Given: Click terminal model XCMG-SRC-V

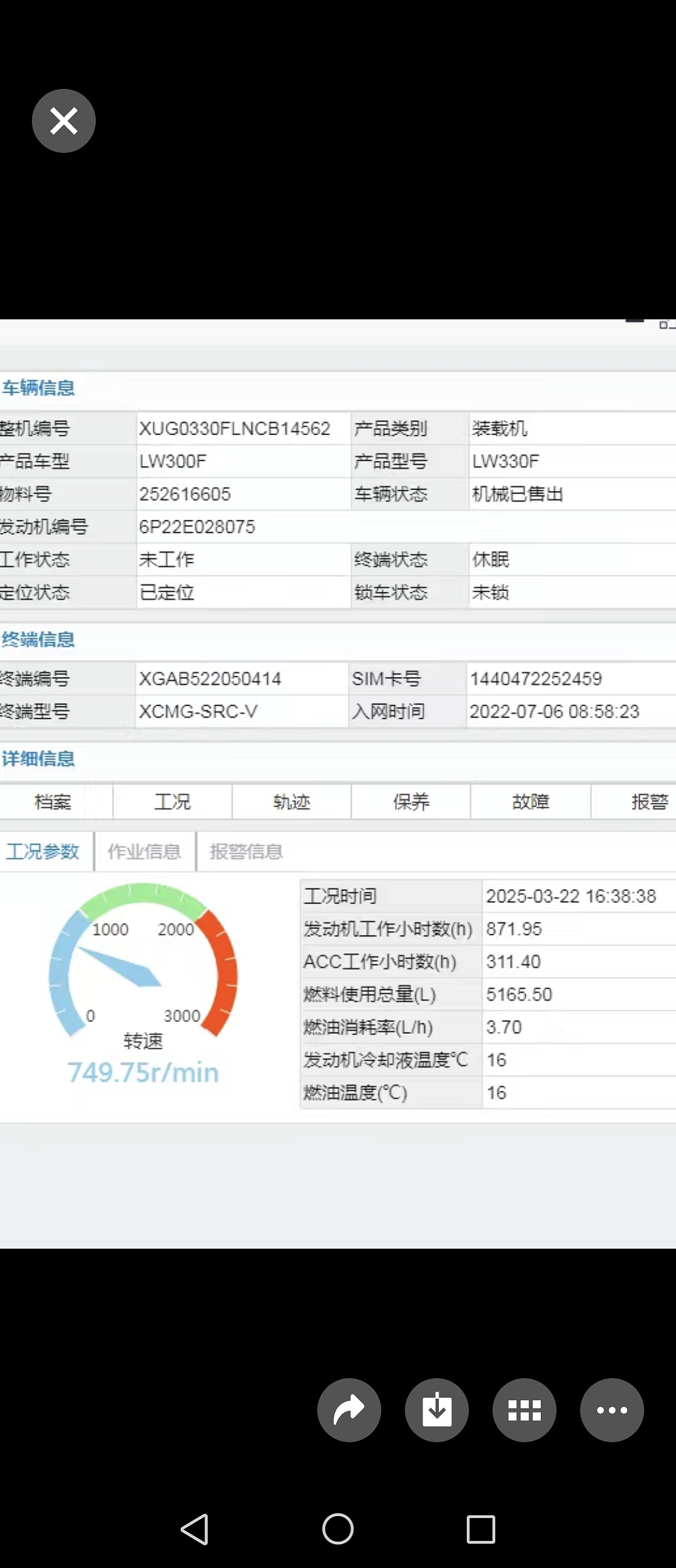Looking at the screenshot, I should tap(198, 711).
